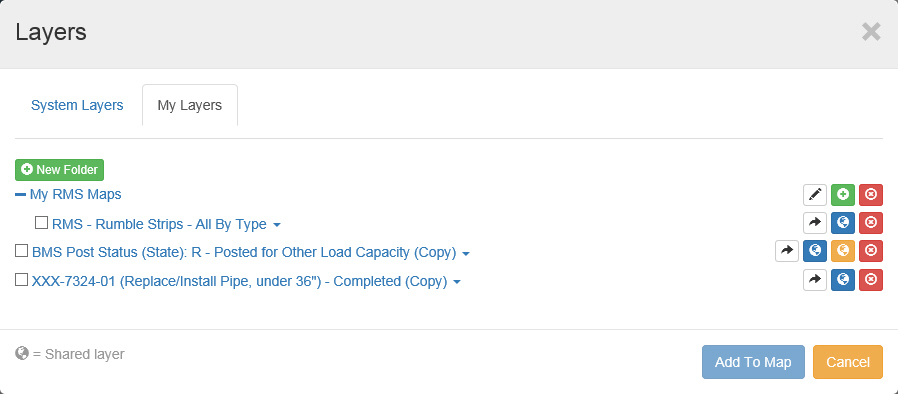This screenshot has height=394, width=898.
Task: Click orange globe icon on BMS Post Status row
Action: tap(842, 251)
